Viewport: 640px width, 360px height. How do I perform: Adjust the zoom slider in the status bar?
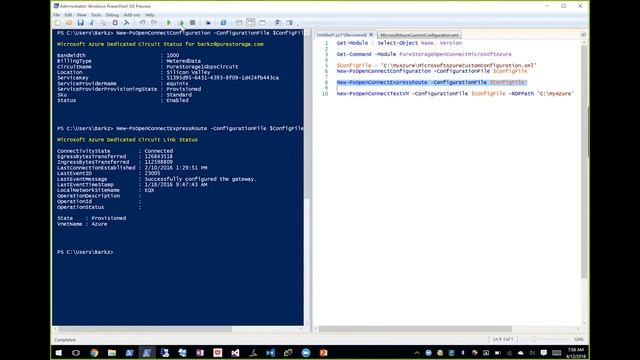click(534, 339)
